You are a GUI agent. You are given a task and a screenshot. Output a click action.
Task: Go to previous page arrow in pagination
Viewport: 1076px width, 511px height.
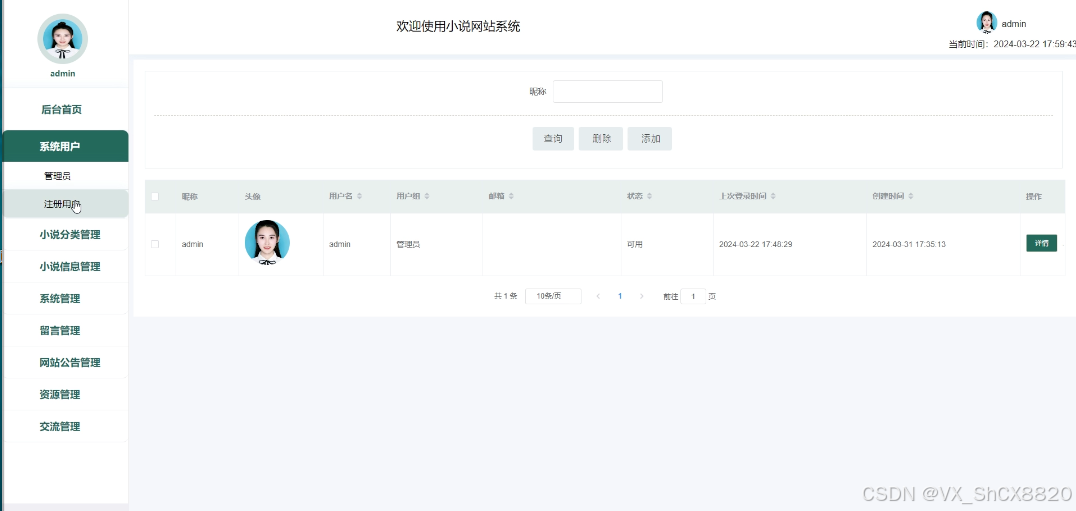click(598, 296)
